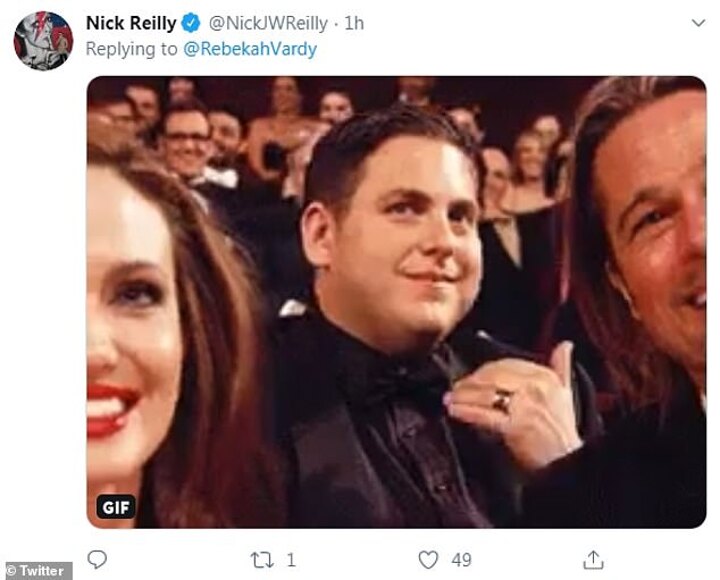
Task: Expand the tweet options chevron
Action: (697, 22)
